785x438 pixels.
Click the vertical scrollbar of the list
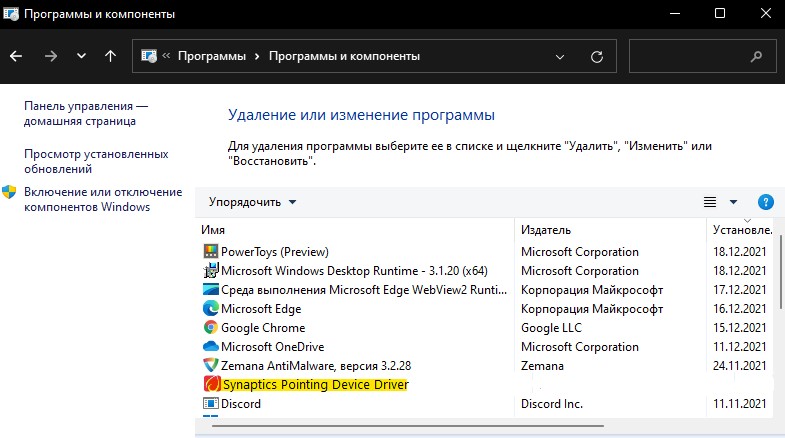point(780,271)
